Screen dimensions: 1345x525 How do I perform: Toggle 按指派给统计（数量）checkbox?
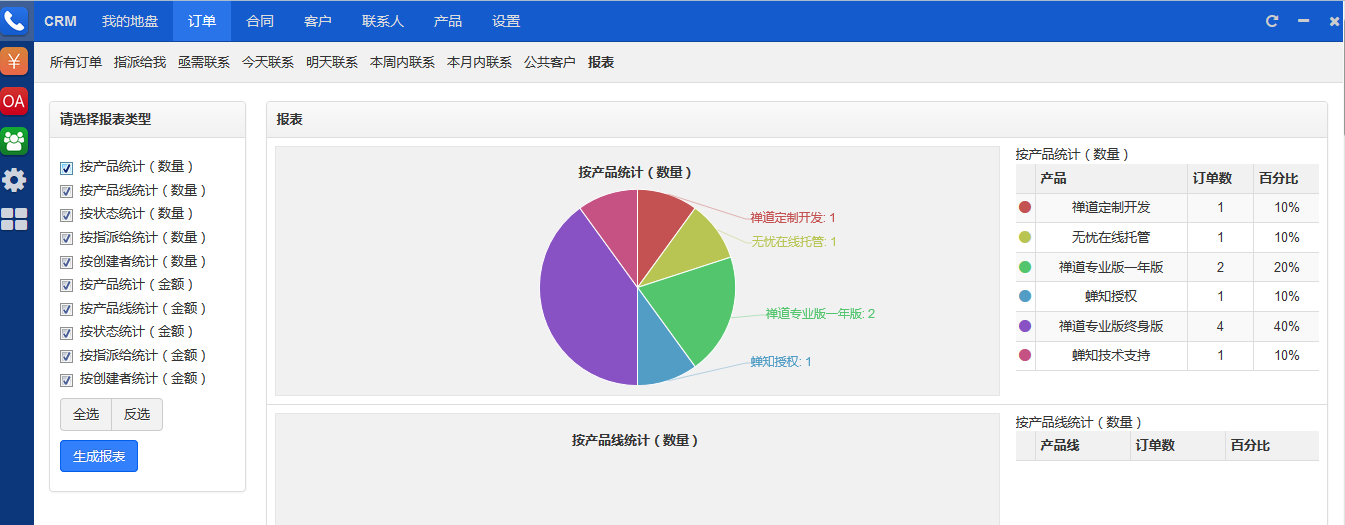point(67,239)
